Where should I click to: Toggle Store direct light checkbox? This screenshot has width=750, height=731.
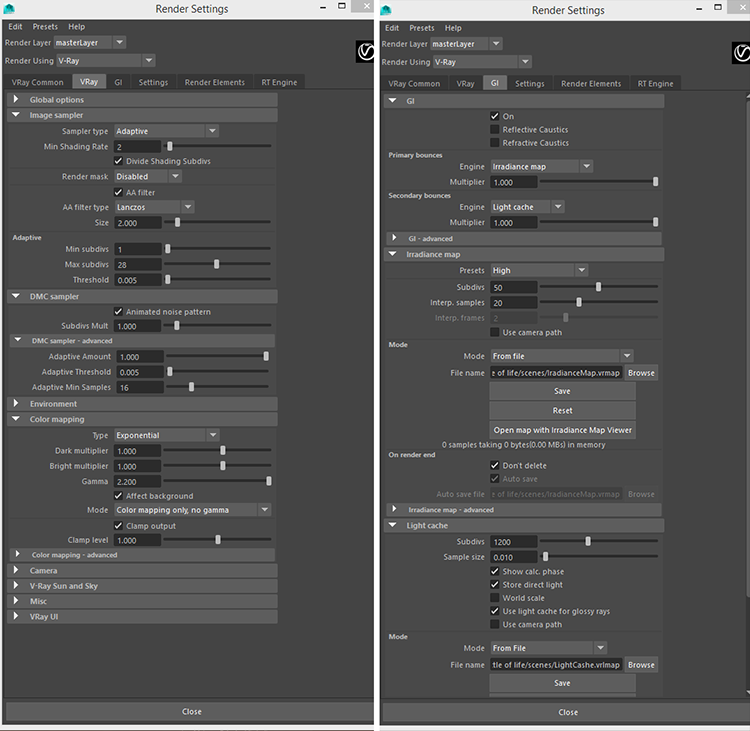[x=495, y=585]
